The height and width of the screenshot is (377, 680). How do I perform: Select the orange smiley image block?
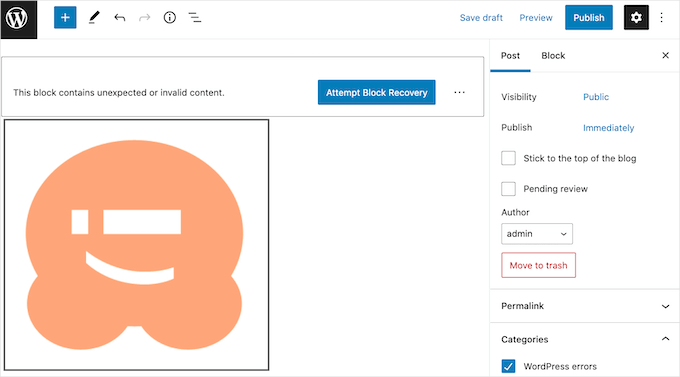coord(137,245)
